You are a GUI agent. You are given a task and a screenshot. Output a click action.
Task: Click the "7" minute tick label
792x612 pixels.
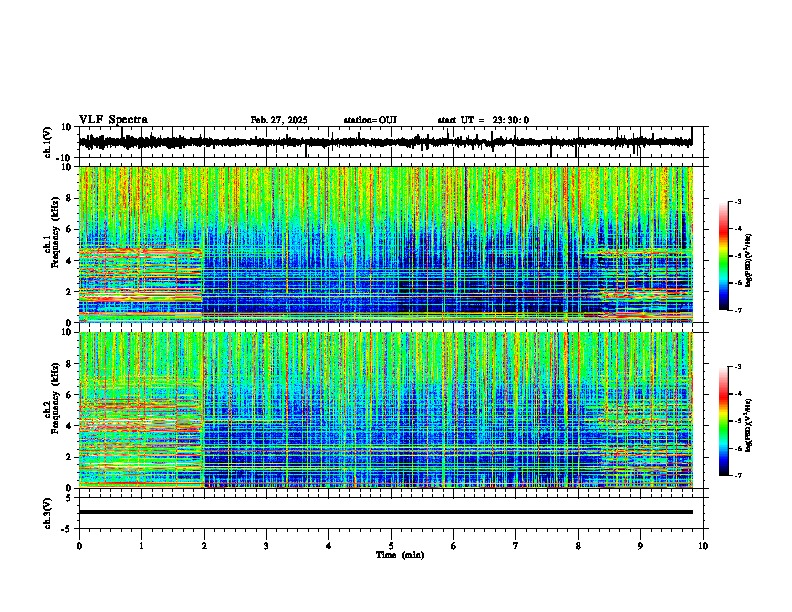click(x=516, y=546)
